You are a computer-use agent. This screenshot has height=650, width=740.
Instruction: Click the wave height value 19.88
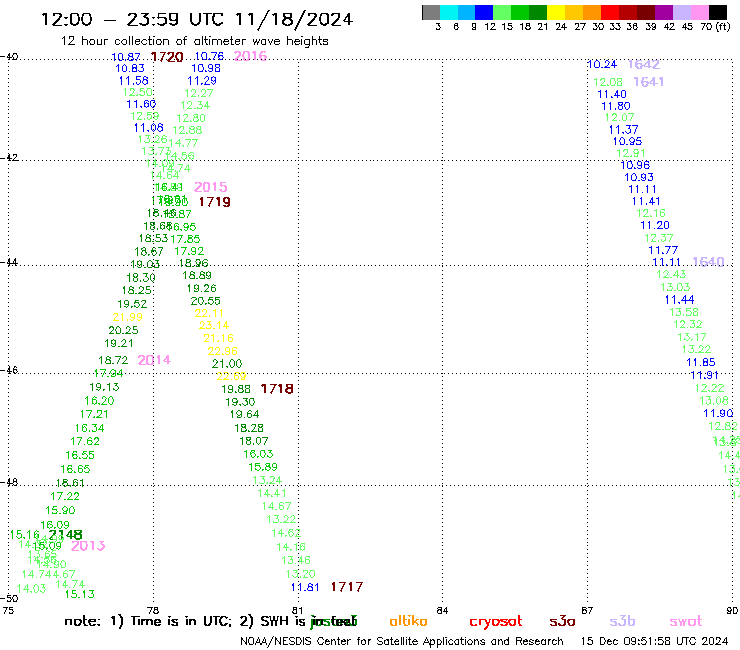235,389
